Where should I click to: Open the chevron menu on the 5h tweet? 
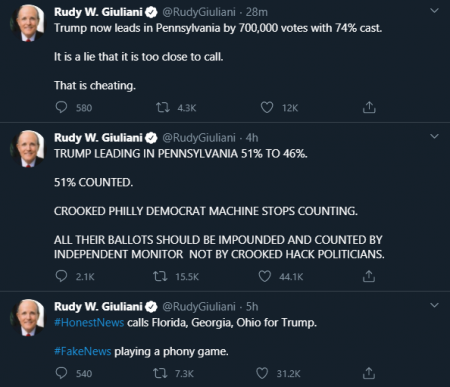(x=434, y=305)
